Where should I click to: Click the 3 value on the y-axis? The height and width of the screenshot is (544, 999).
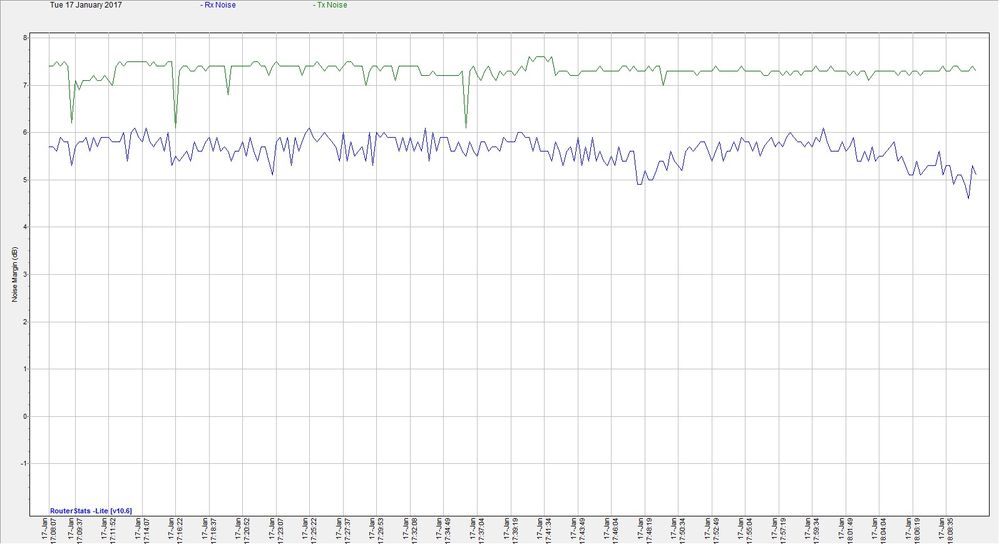coord(25,275)
